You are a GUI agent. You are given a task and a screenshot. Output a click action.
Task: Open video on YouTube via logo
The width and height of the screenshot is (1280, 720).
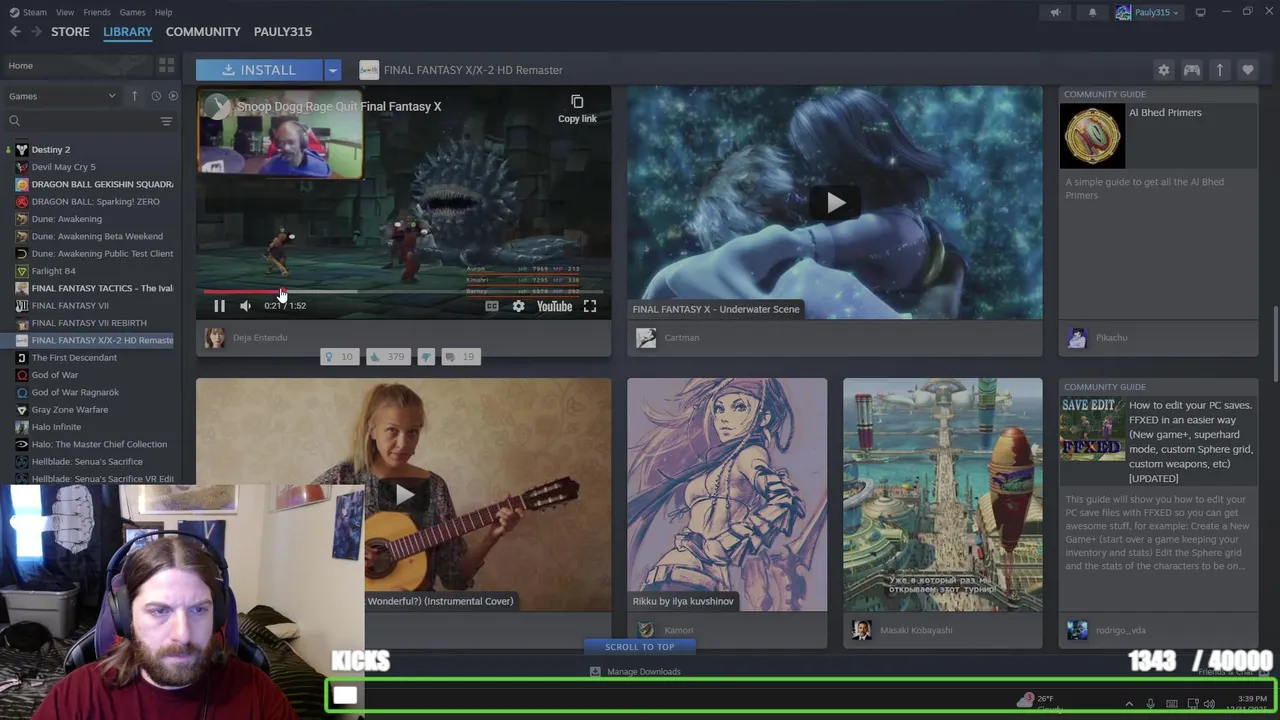(554, 306)
